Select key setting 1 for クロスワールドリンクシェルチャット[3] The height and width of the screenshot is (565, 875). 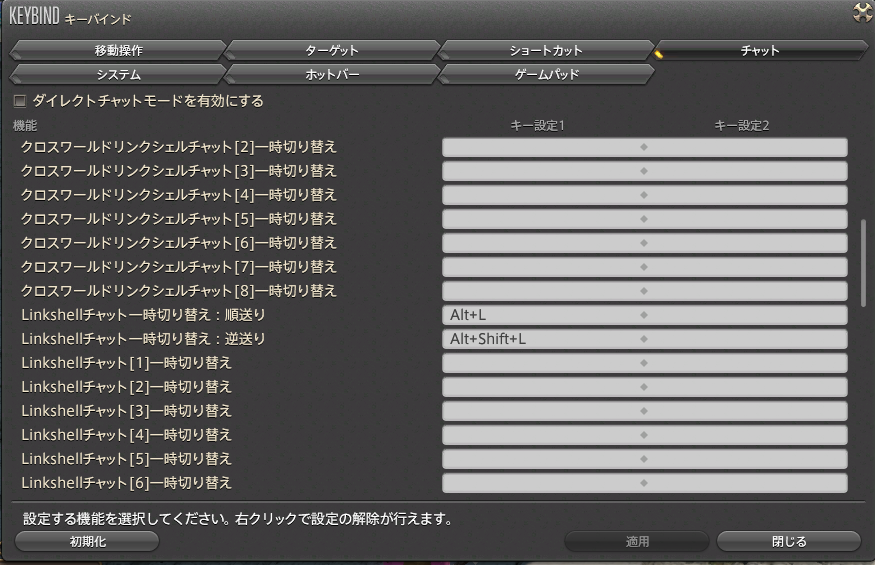(543, 171)
